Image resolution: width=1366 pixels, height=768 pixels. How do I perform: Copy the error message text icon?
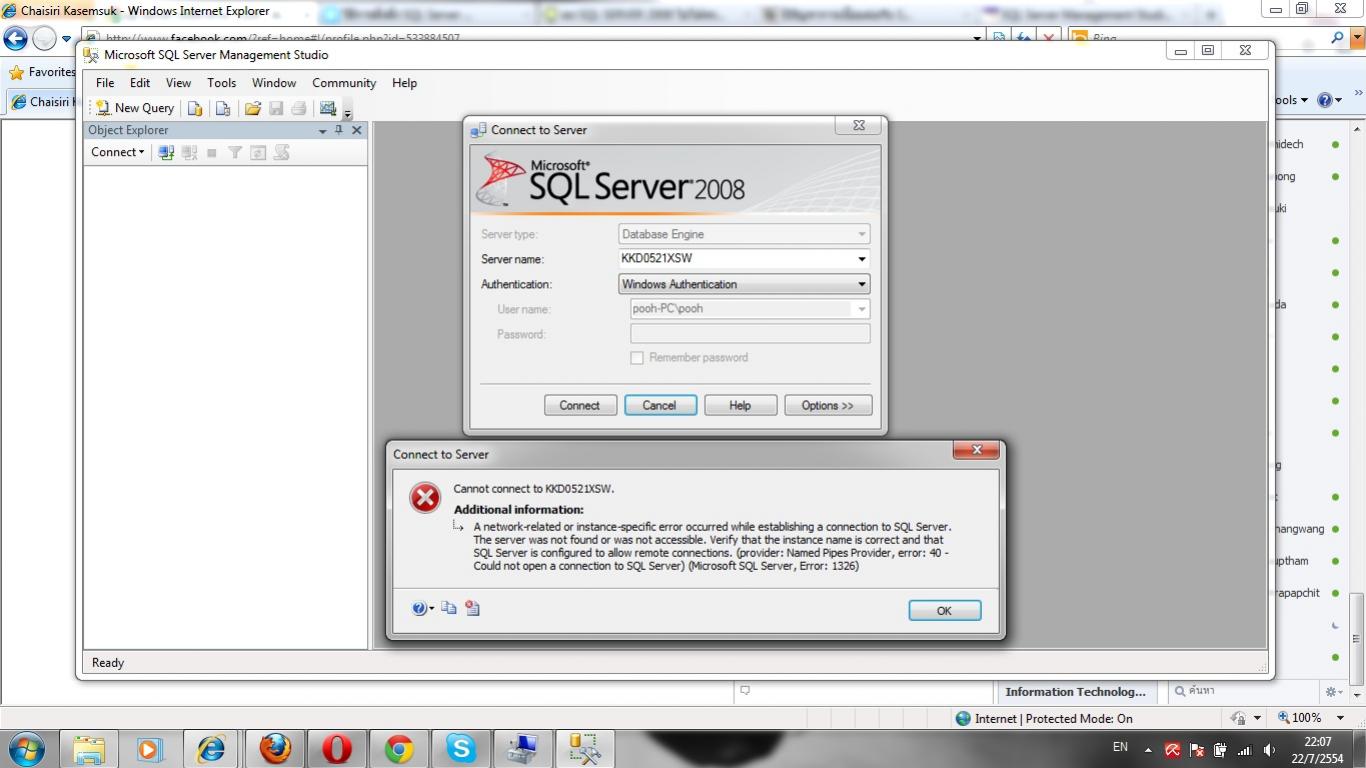click(449, 608)
